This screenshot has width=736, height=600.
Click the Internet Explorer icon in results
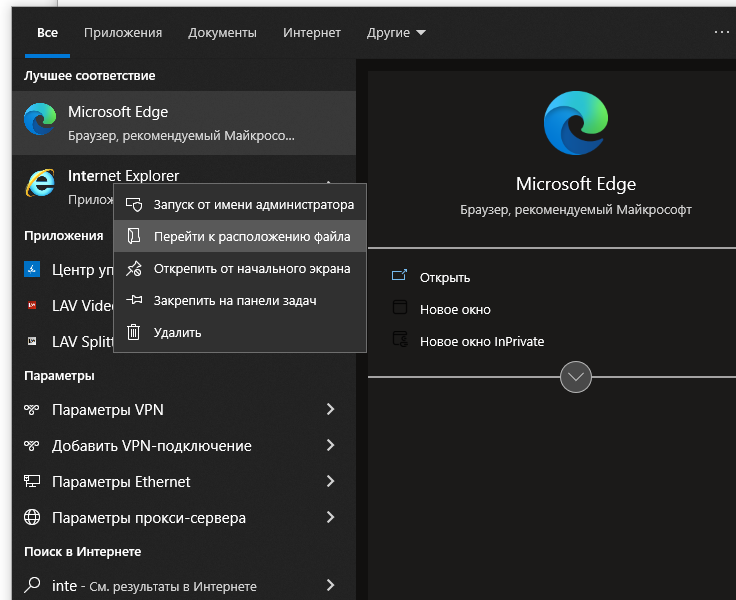(40, 183)
